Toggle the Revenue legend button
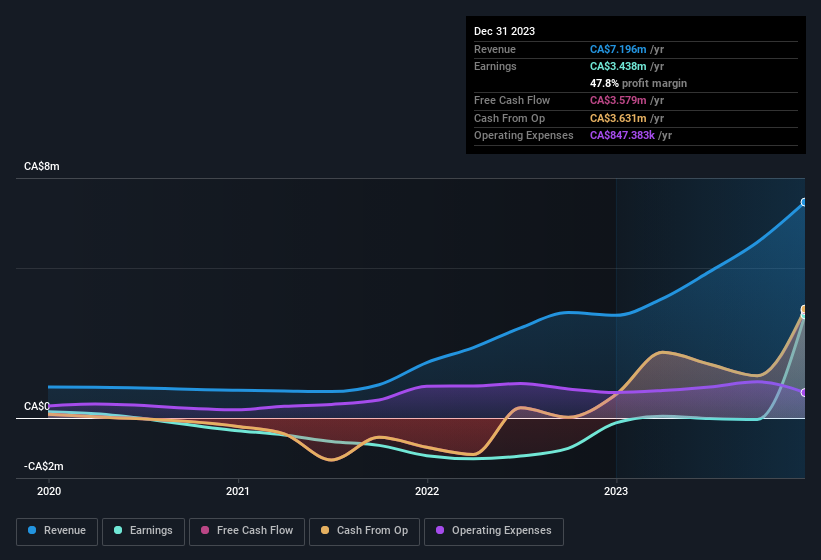The height and width of the screenshot is (560, 821). [57, 531]
